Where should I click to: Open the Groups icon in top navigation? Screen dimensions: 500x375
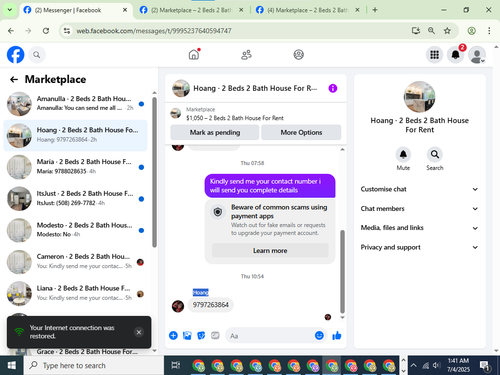[298, 55]
